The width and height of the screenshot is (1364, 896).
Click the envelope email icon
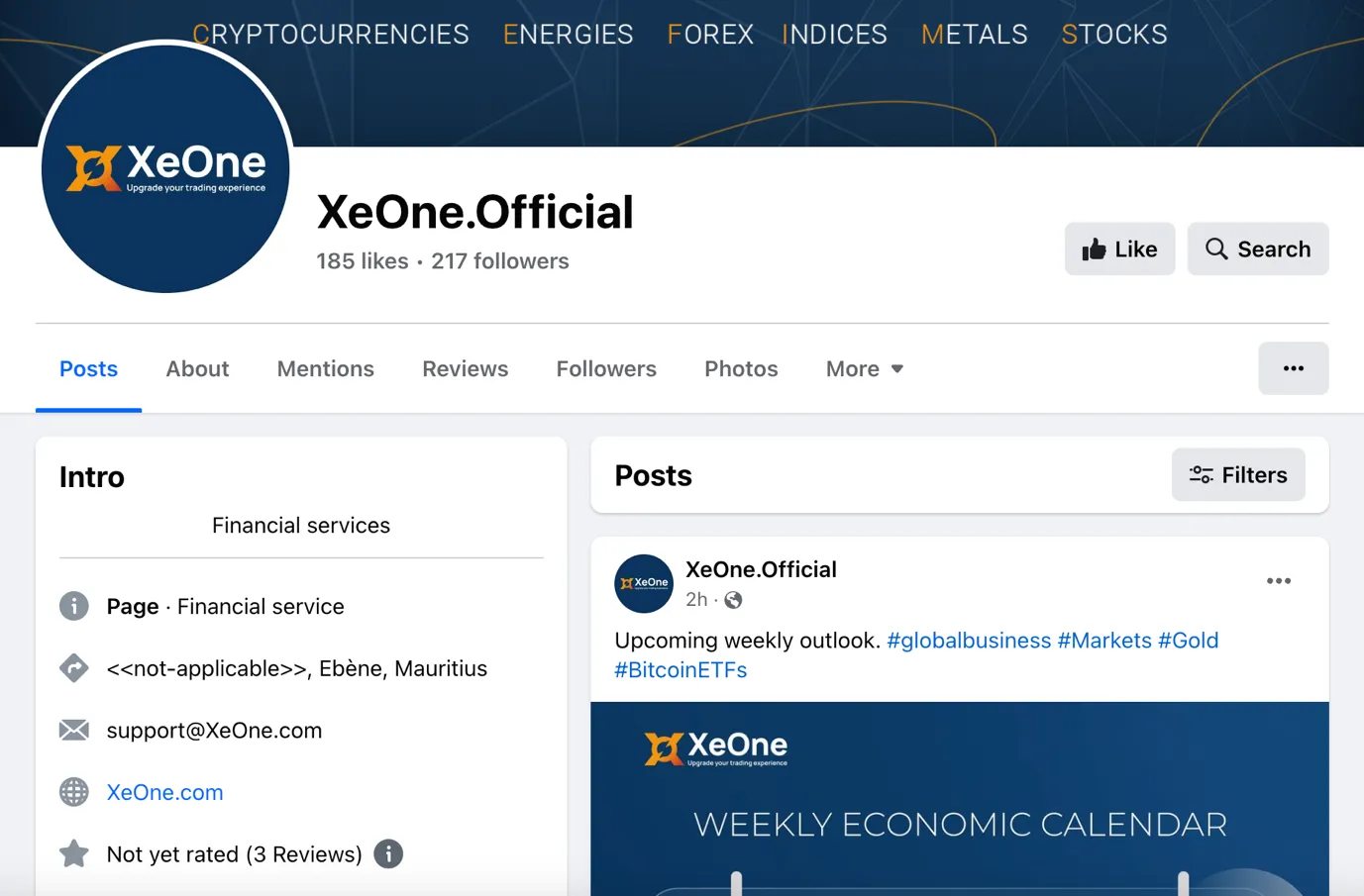pyautogui.click(x=74, y=731)
